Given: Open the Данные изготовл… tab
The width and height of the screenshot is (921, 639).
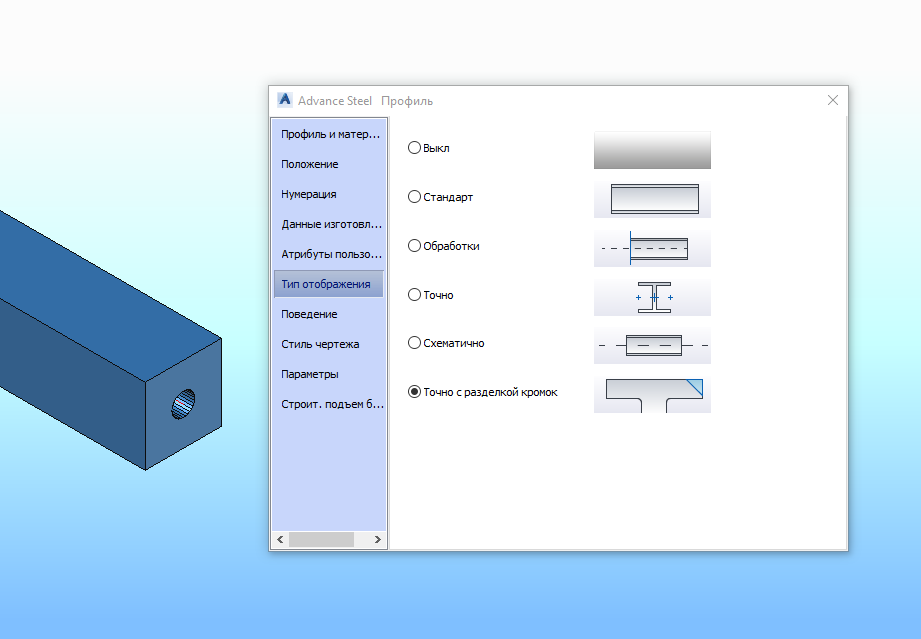Looking at the screenshot, I should 329,224.
